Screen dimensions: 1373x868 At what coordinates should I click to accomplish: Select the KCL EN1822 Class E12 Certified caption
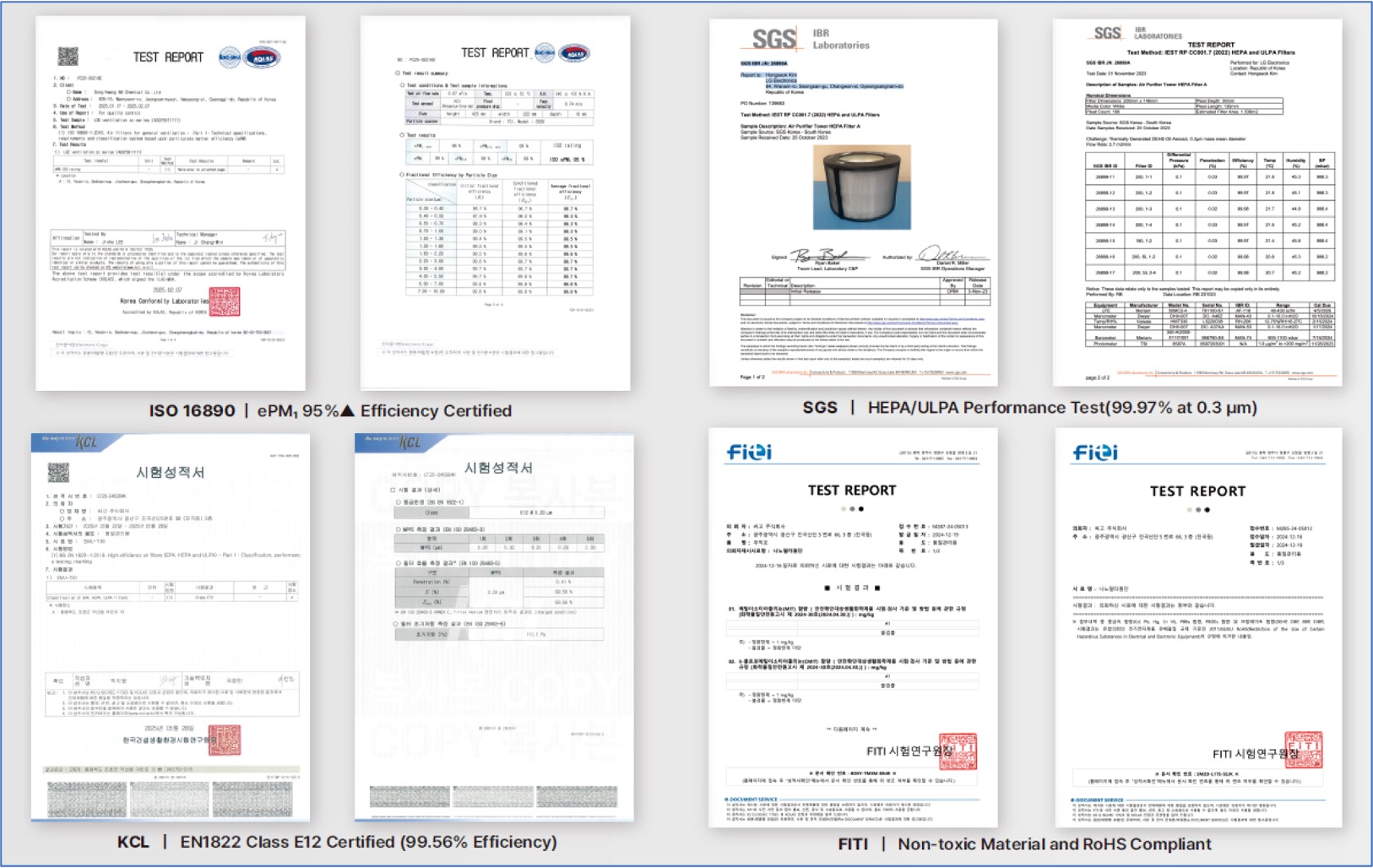336,842
